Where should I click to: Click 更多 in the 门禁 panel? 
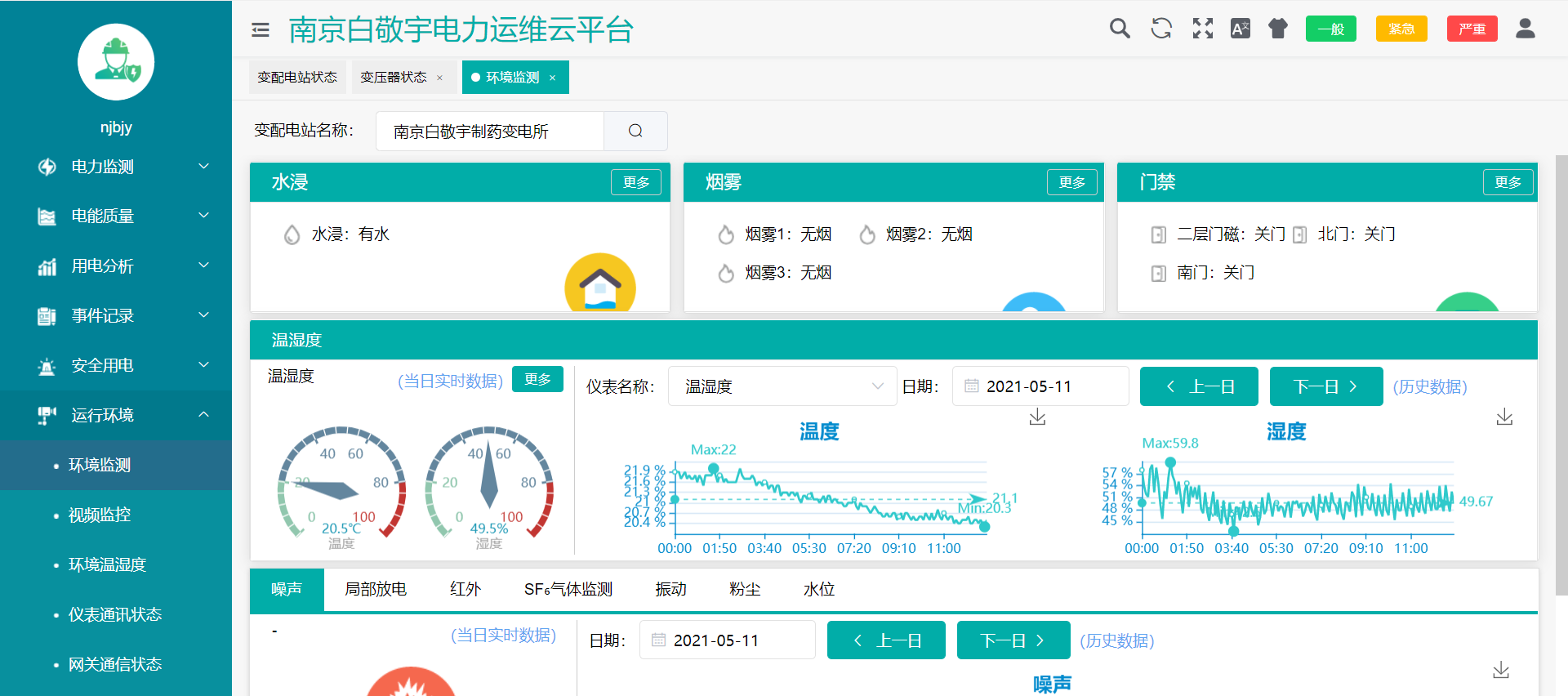pyautogui.click(x=1508, y=182)
